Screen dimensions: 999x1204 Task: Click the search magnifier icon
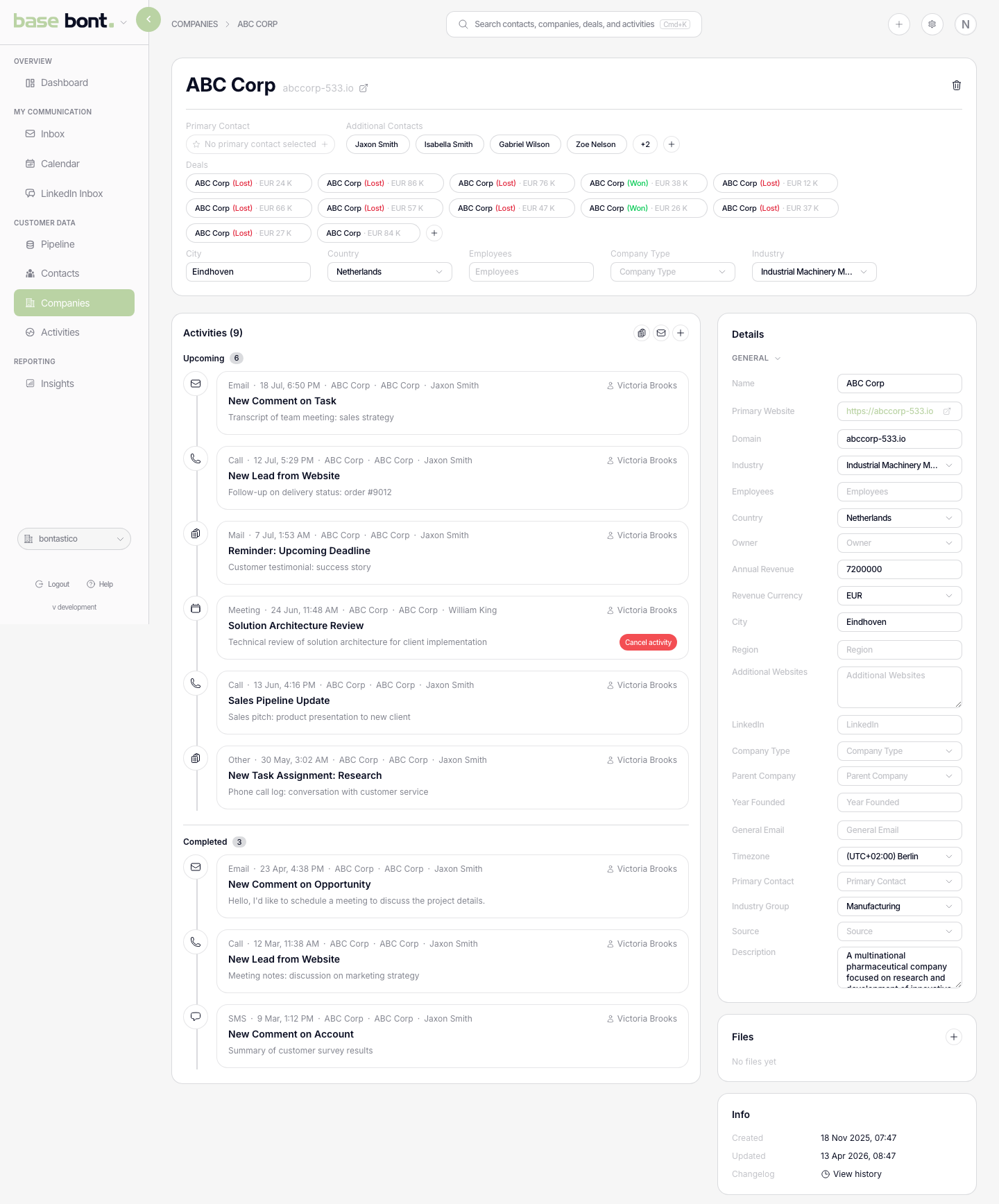click(463, 24)
